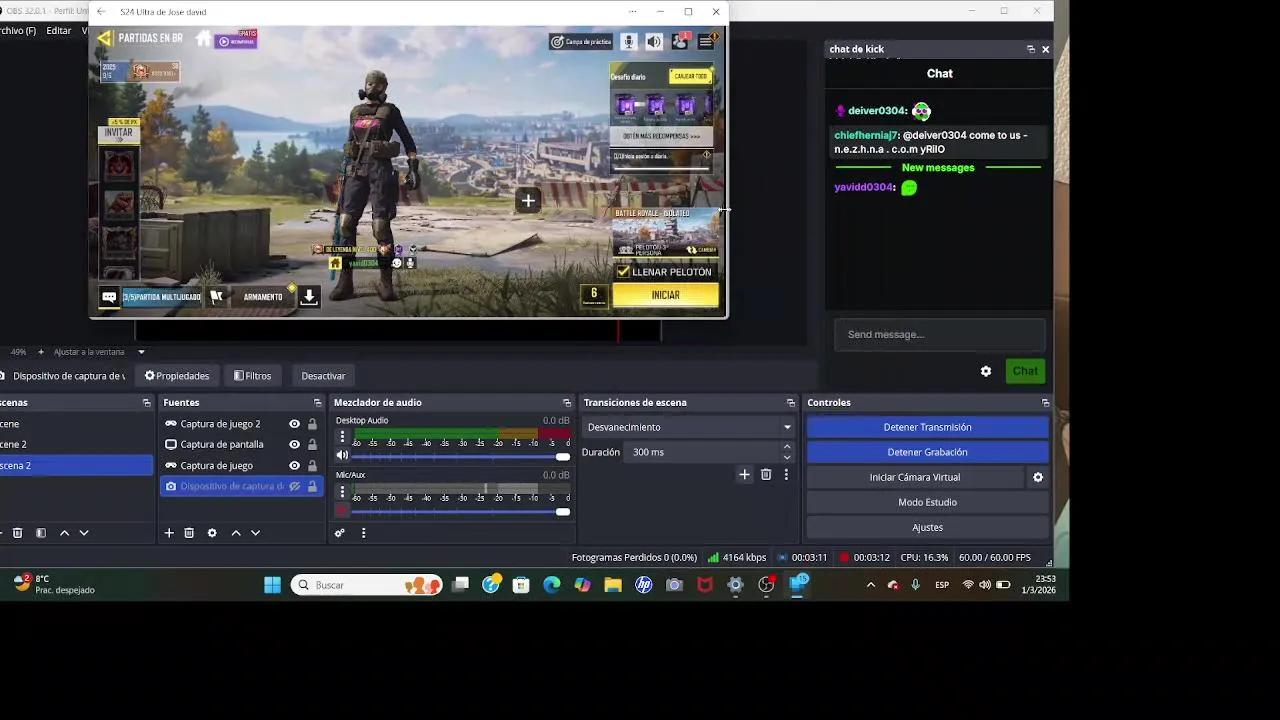Image resolution: width=1280 pixels, height=720 pixels.
Task: Open the Editar menu in OBS
Action: (x=59, y=31)
